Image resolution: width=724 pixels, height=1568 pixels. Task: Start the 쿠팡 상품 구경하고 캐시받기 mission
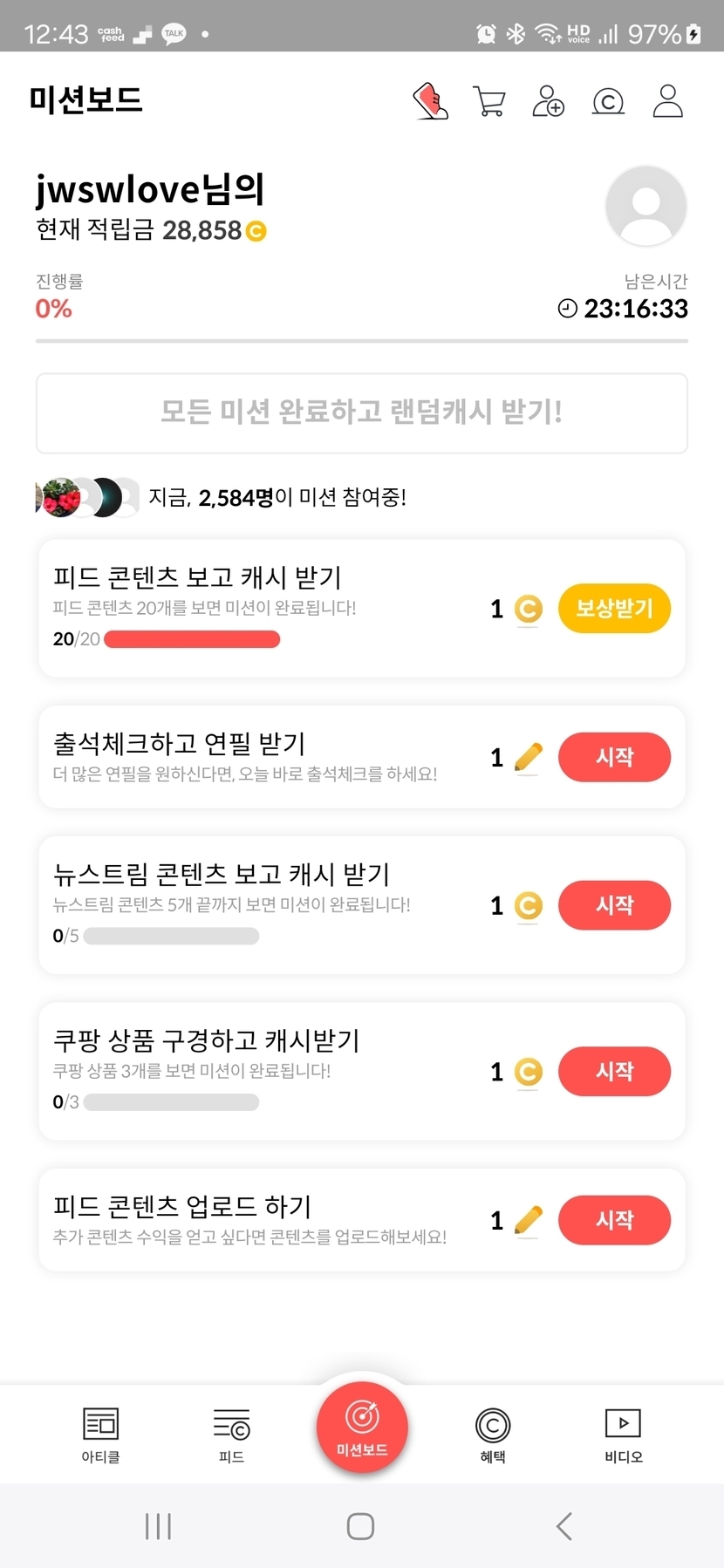coord(614,1071)
